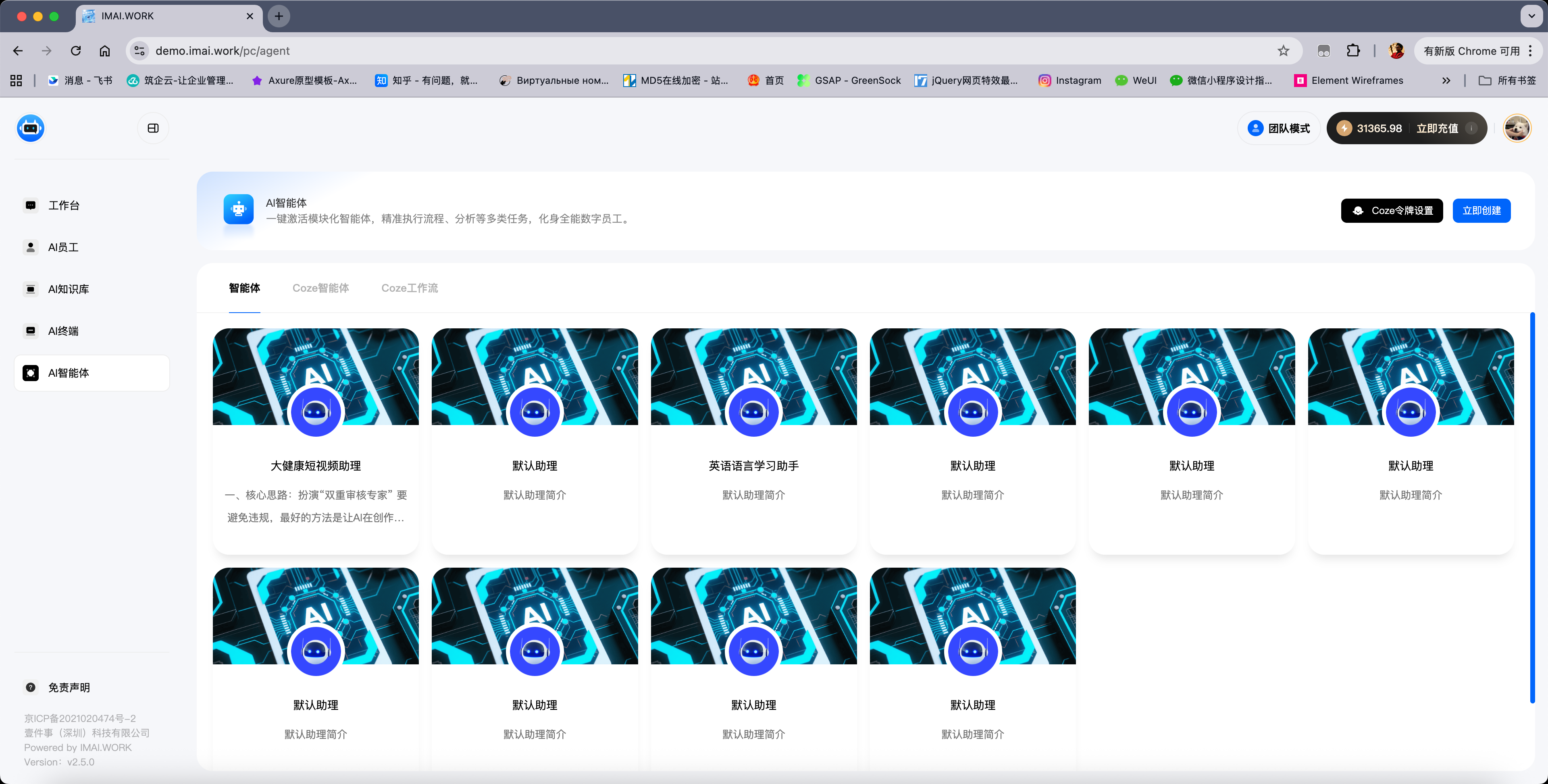Collapse the sidebar with the panel toggle icon
The height and width of the screenshot is (784, 1548).
(153, 128)
